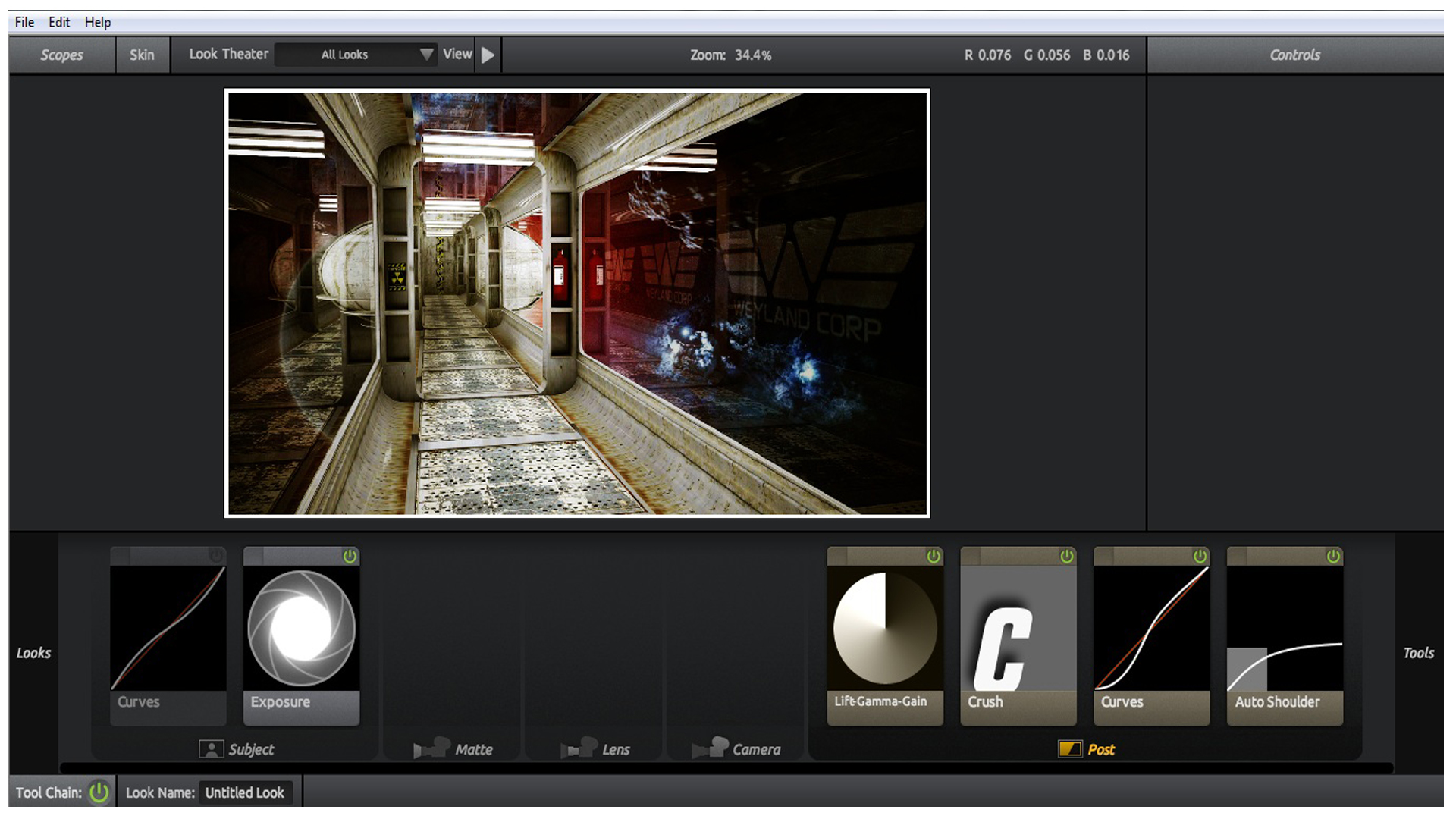Click the Lens section camera icon
This screenshot has height=819, width=1456.
579,748
